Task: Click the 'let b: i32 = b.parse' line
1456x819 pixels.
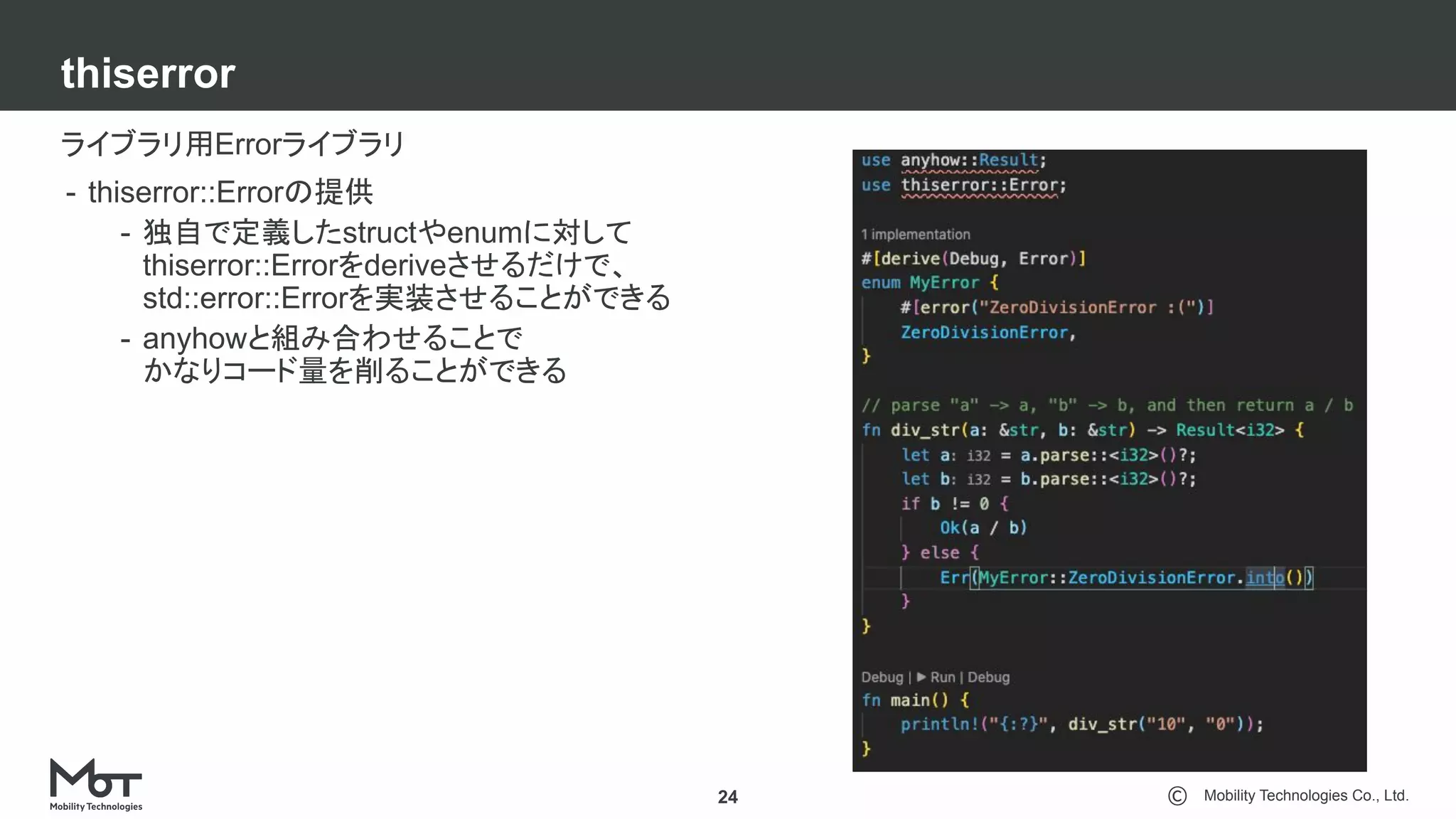Action: (x=1049, y=479)
